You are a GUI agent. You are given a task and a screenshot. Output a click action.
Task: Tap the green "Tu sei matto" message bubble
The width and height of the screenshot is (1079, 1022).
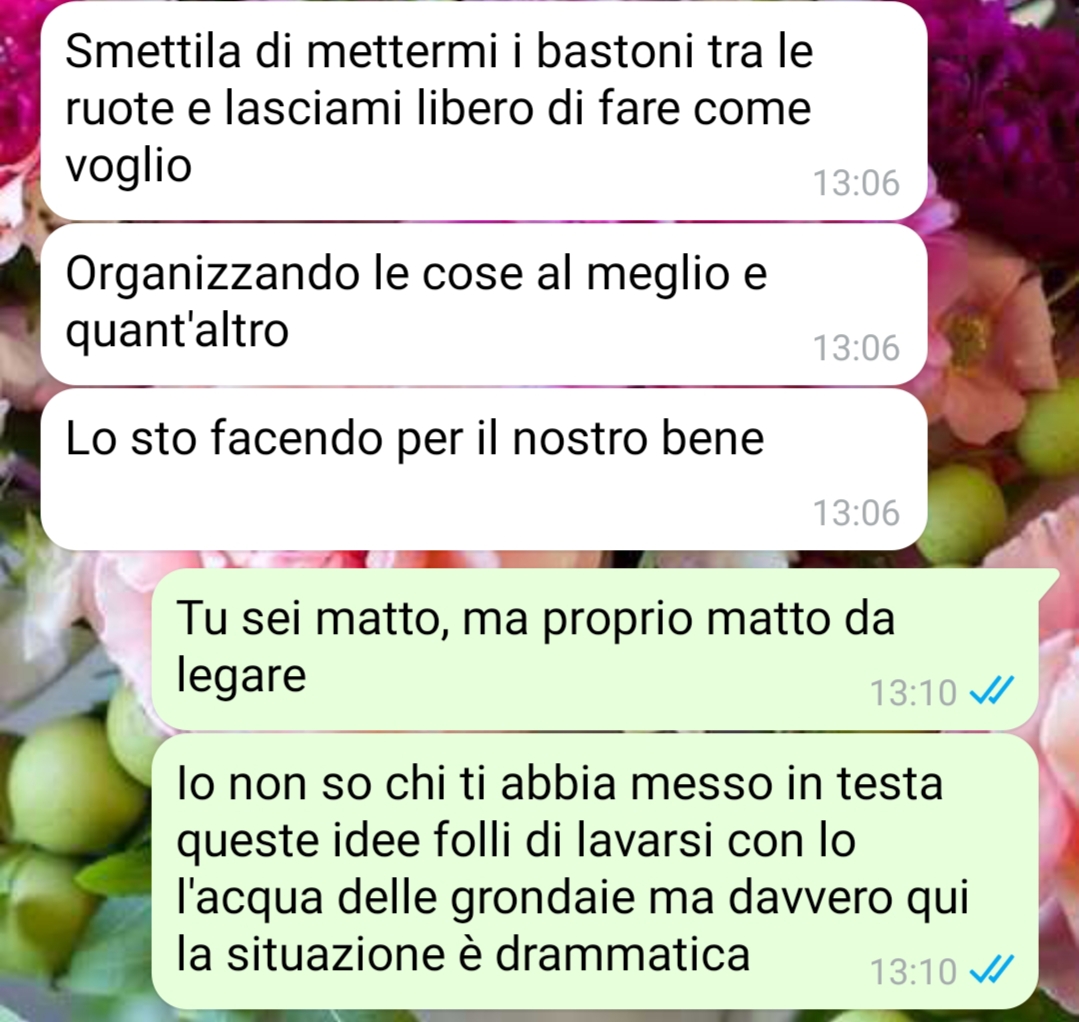click(595, 649)
